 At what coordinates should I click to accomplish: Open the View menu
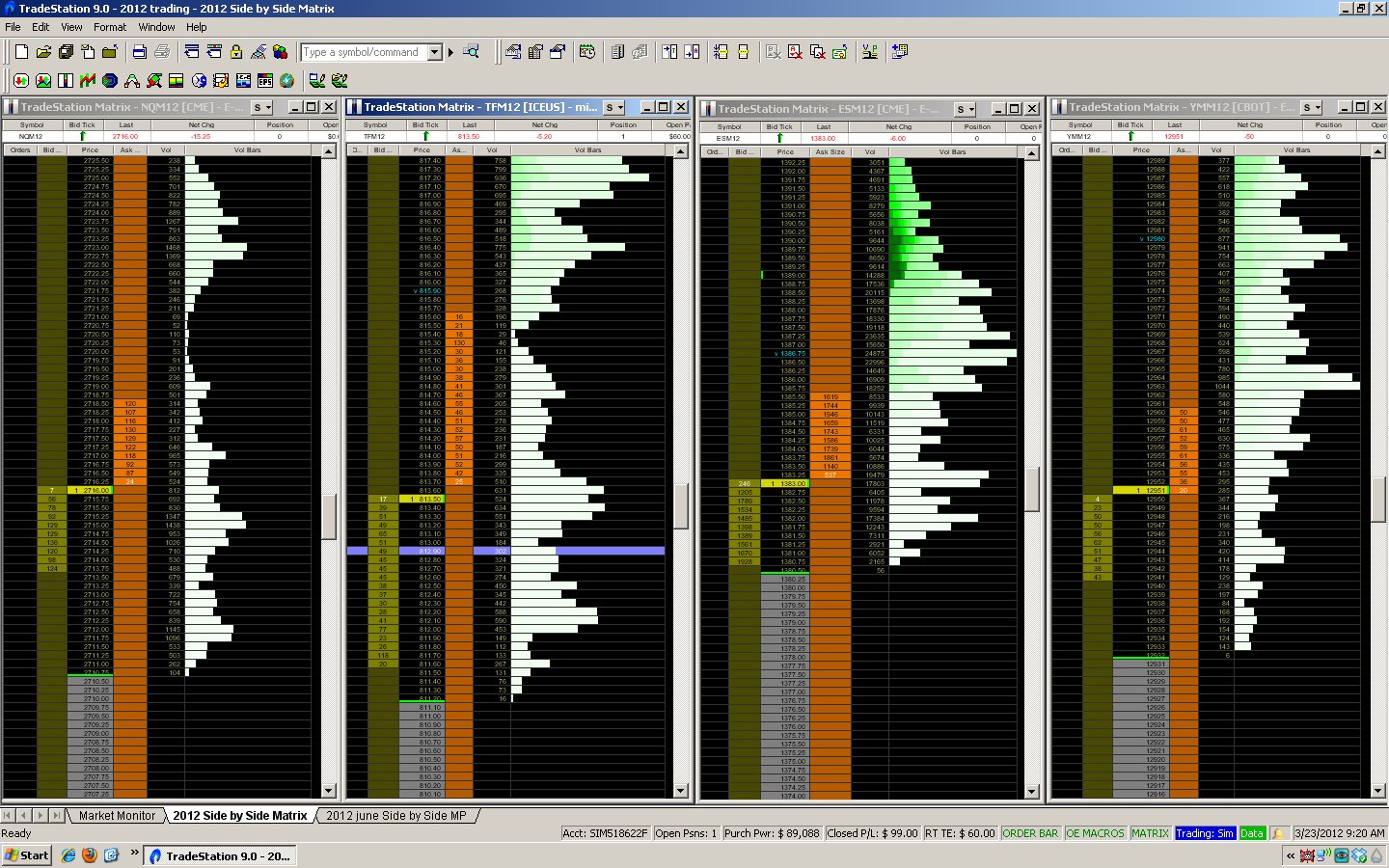pos(71,27)
